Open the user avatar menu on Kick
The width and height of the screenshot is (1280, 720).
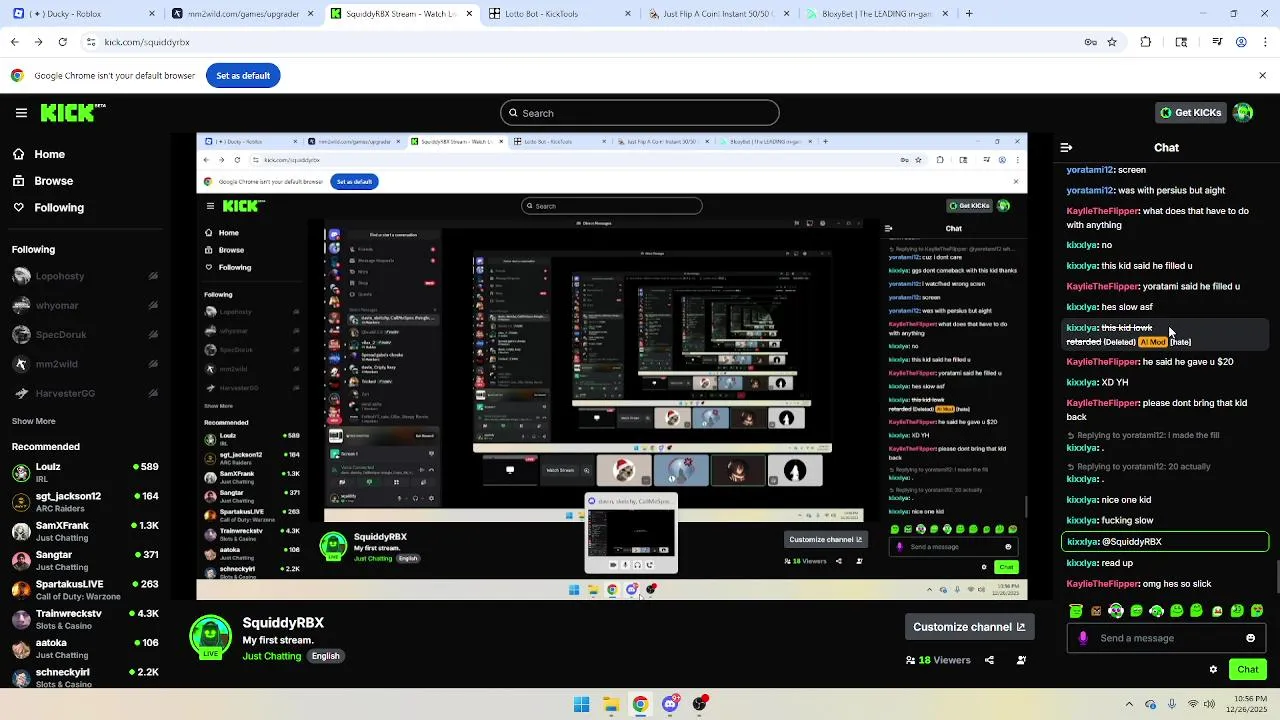[x=1243, y=113]
